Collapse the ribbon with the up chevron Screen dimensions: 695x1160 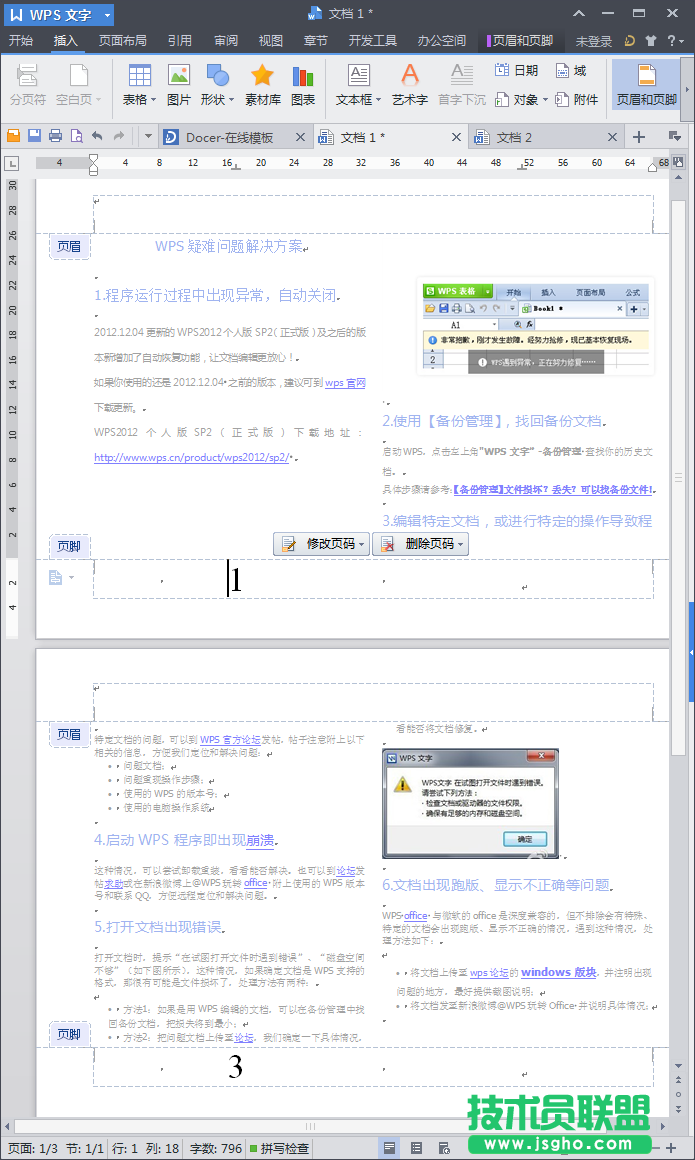(x=579, y=13)
